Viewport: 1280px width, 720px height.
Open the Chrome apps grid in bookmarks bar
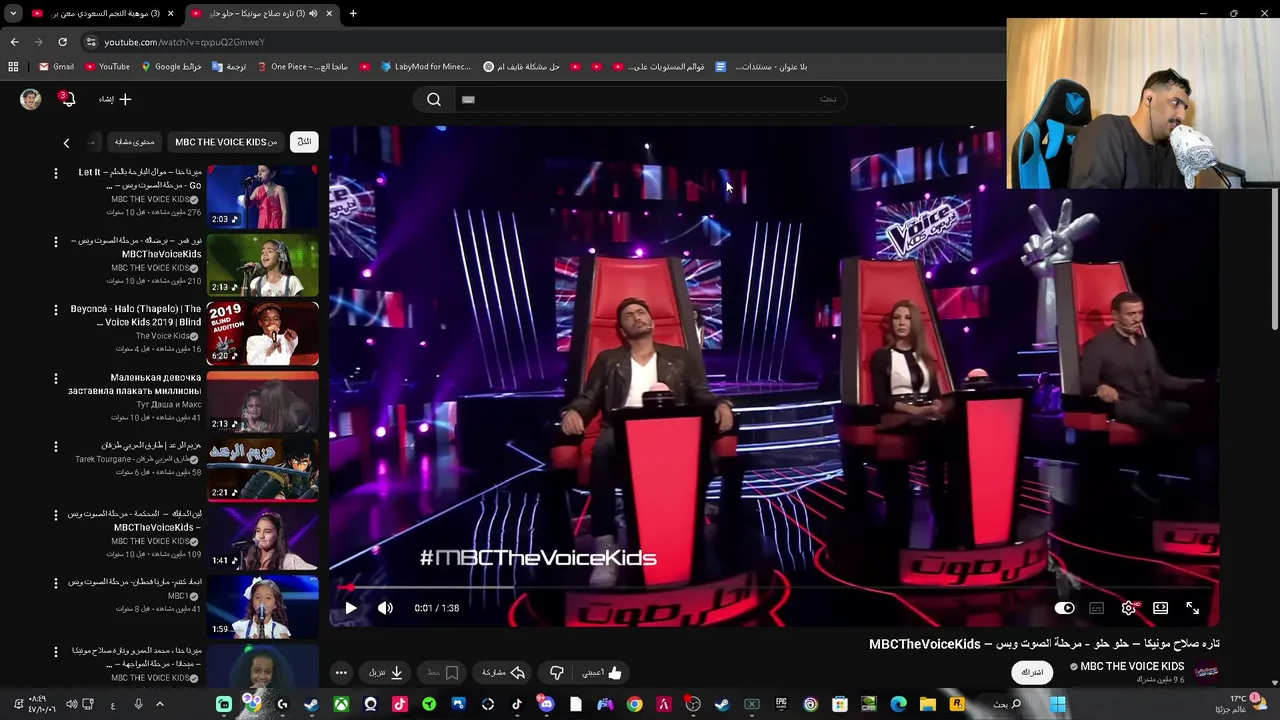pyautogui.click(x=13, y=67)
